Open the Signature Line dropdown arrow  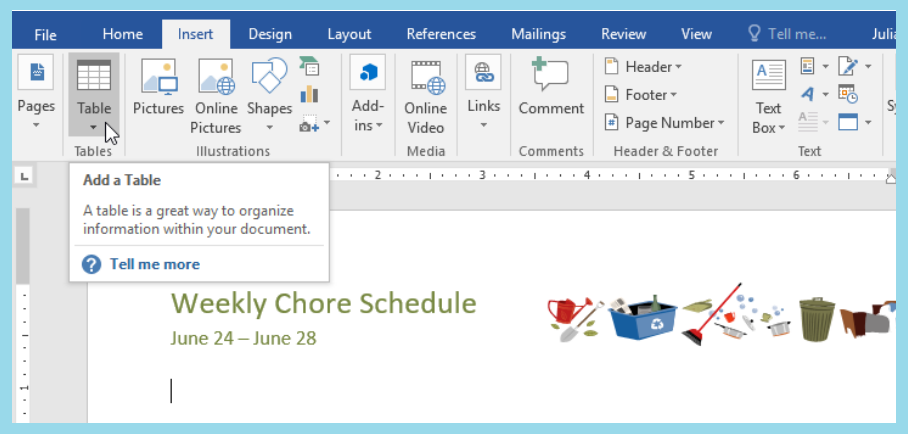coord(868,67)
